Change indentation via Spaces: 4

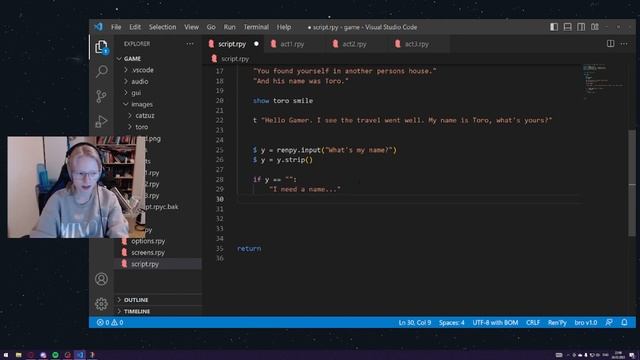[x=451, y=322]
